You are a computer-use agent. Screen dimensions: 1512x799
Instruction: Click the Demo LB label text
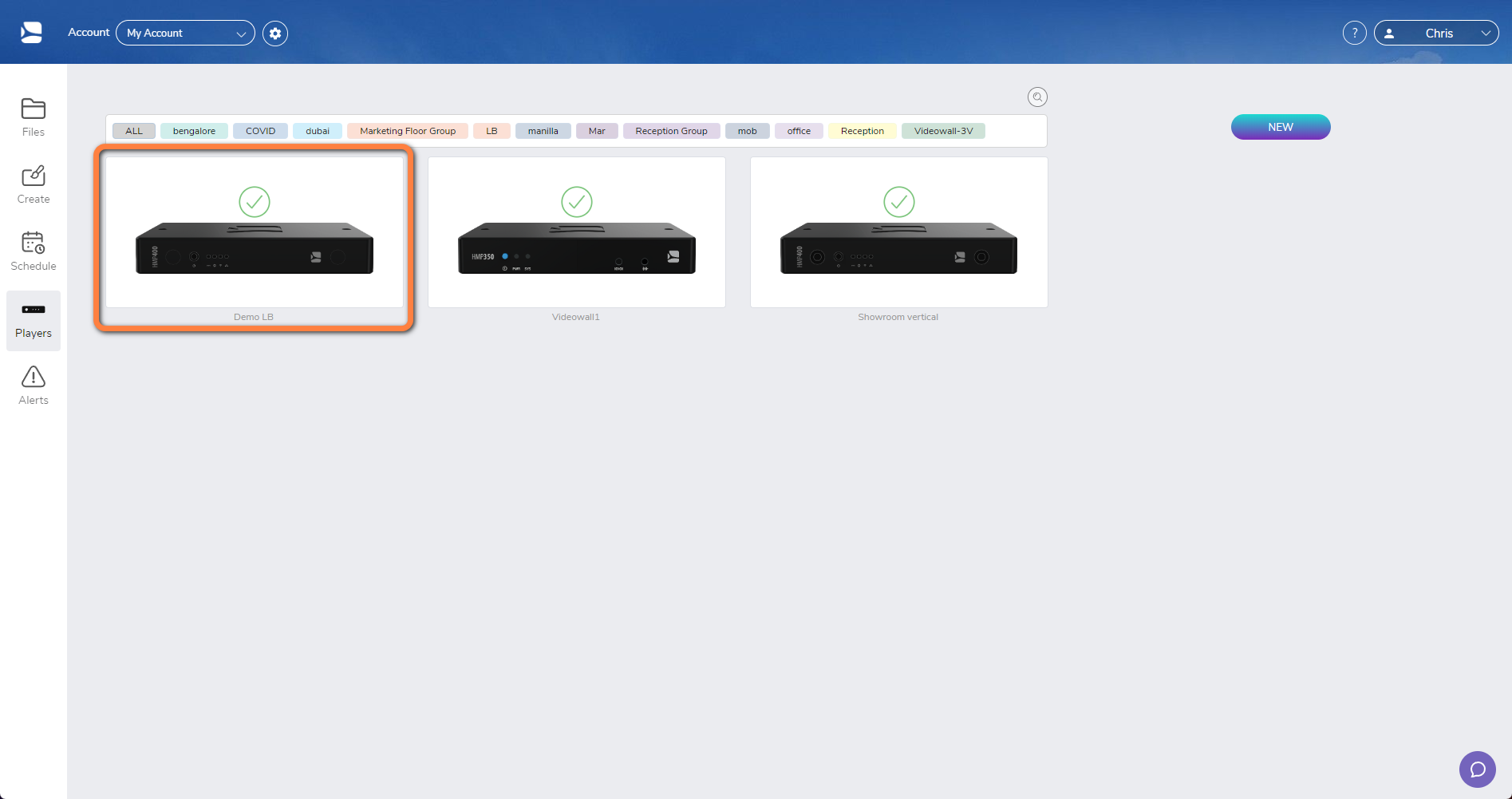click(254, 317)
